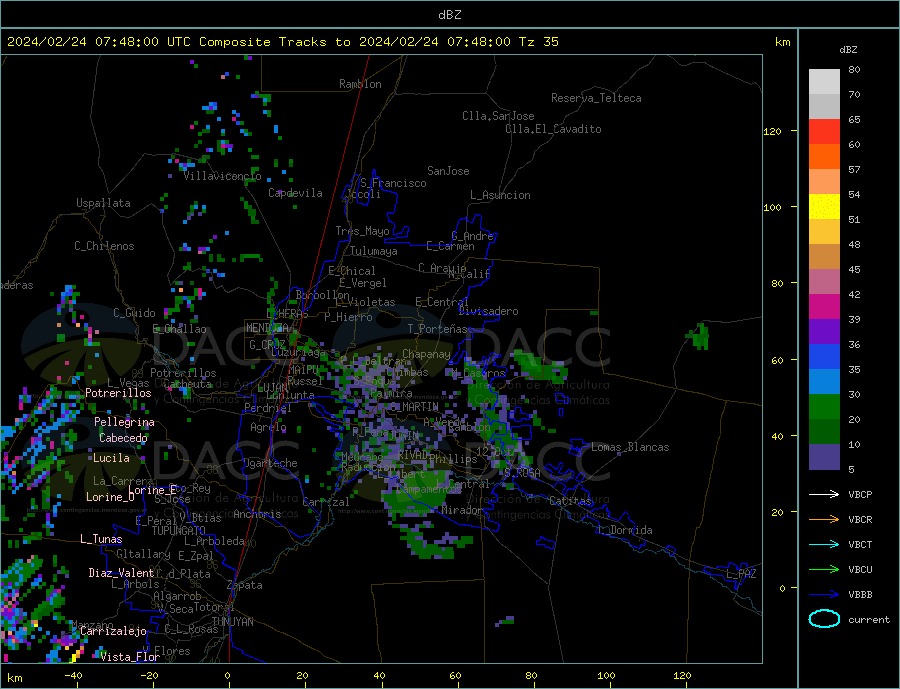Click the 'km' unit label at the bottom left

(x=15, y=678)
